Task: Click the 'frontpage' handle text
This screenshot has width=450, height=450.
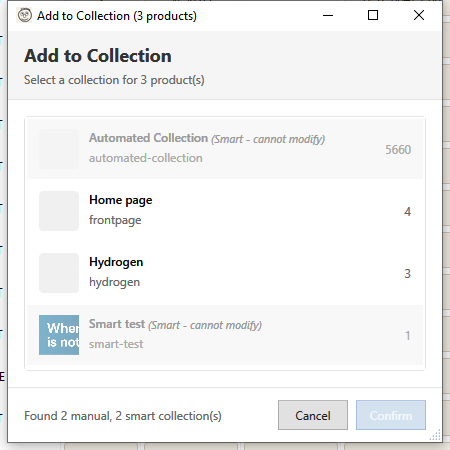Action: coord(115,220)
